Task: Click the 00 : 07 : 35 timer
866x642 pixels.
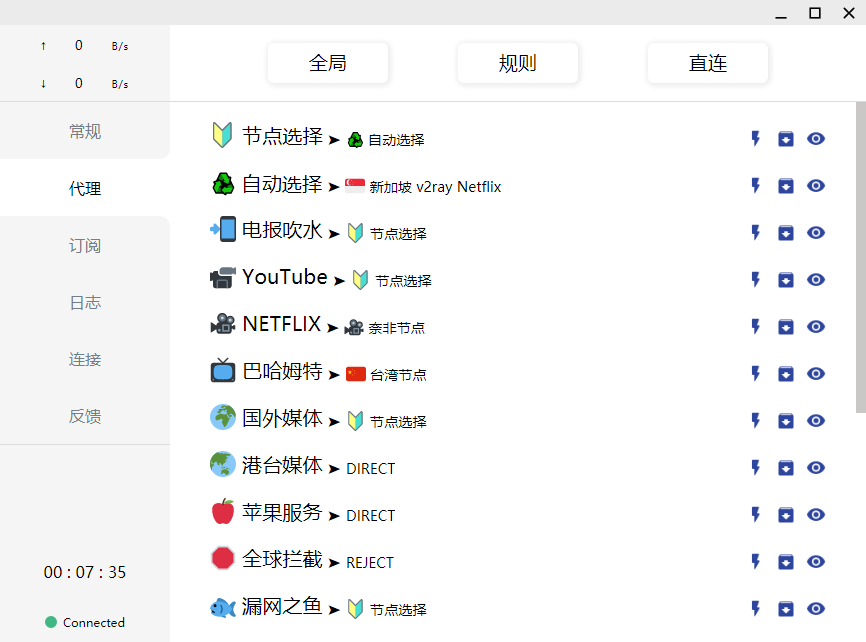Action: 85,572
